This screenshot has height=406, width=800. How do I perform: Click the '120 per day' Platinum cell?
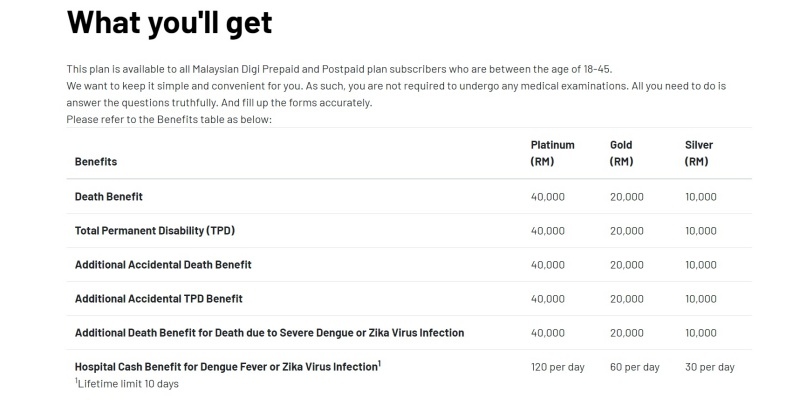coord(558,367)
